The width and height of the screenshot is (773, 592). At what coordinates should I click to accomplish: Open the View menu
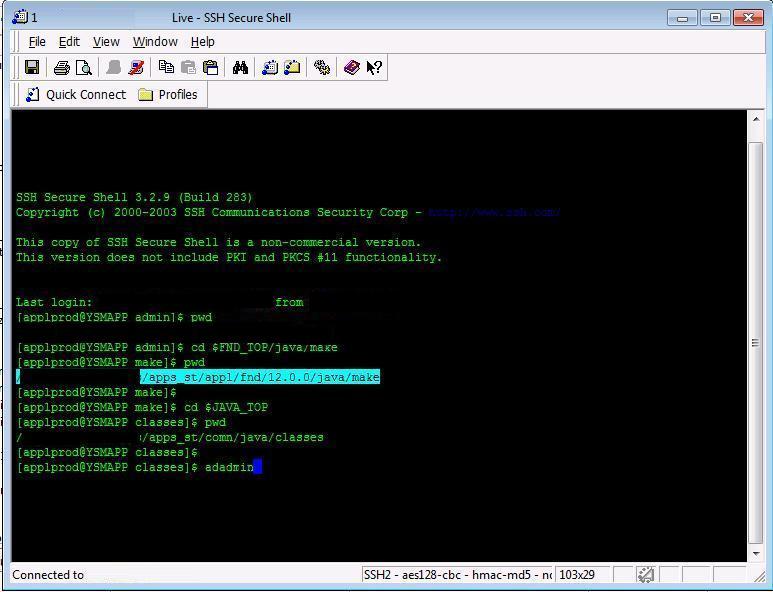[106, 41]
